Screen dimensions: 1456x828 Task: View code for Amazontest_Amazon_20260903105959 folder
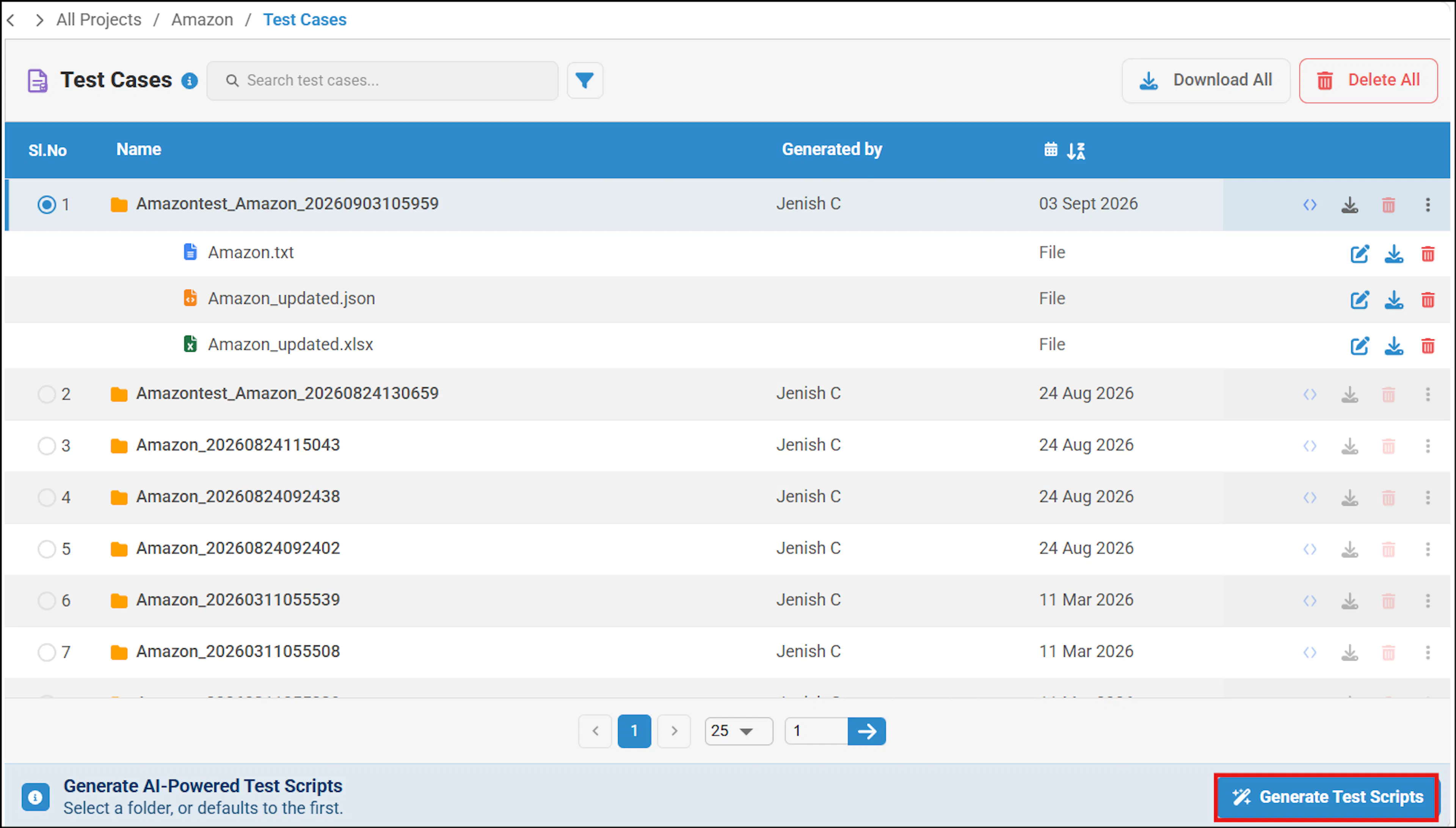tap(1310, 205)
